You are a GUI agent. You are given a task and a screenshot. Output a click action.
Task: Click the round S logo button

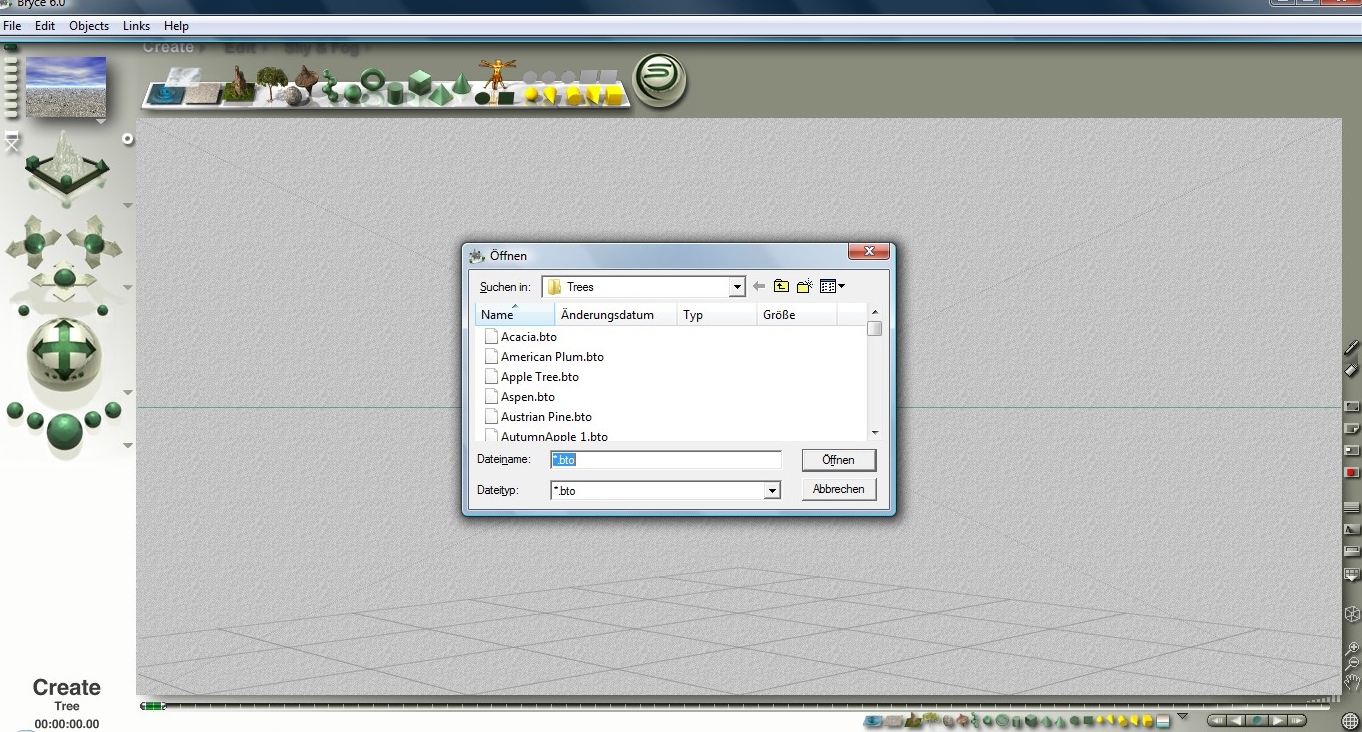pos(660,78)
